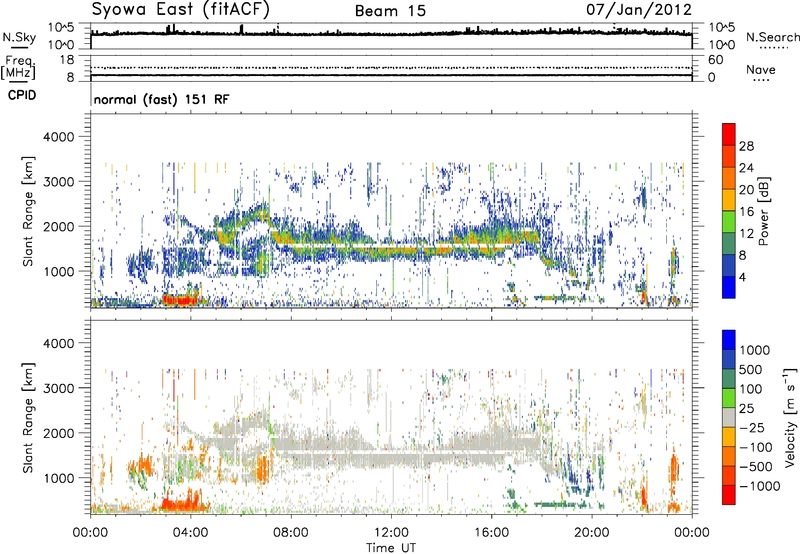Click the "-25" label on velocity colorbar
The width and height of the screenshot is (800, 554).
tap(751, 428)
